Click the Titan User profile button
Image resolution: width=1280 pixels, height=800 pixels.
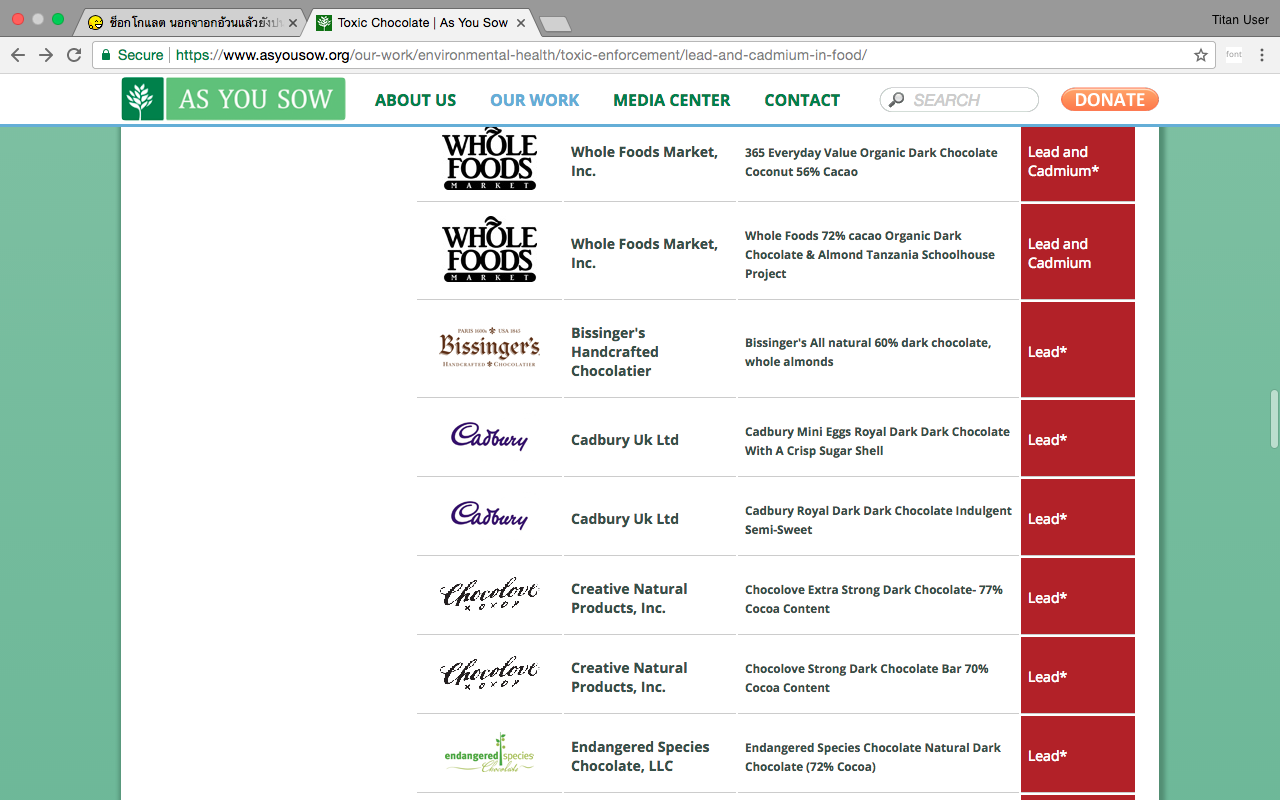tap(1240, 20)
